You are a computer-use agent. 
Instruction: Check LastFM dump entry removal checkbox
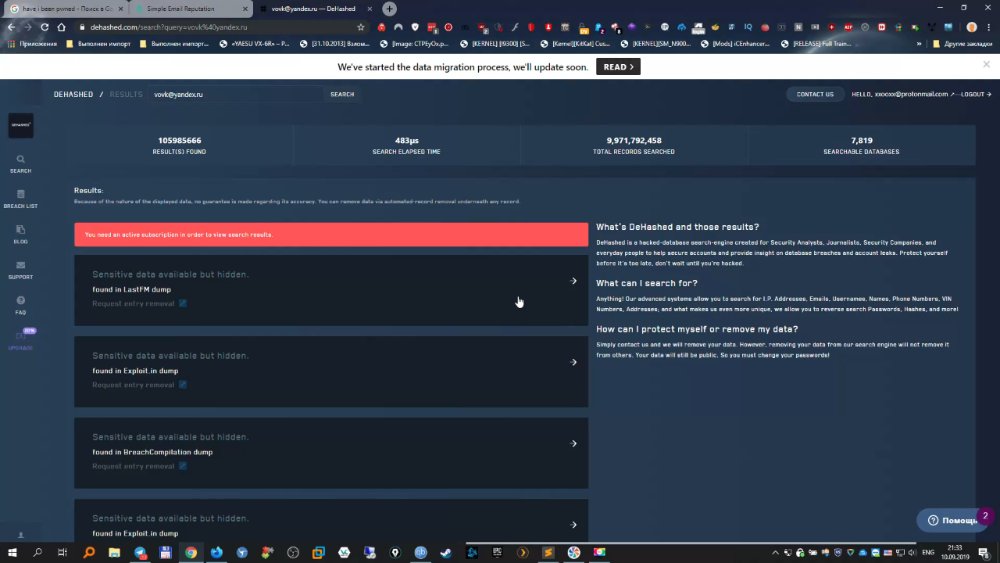183,303
